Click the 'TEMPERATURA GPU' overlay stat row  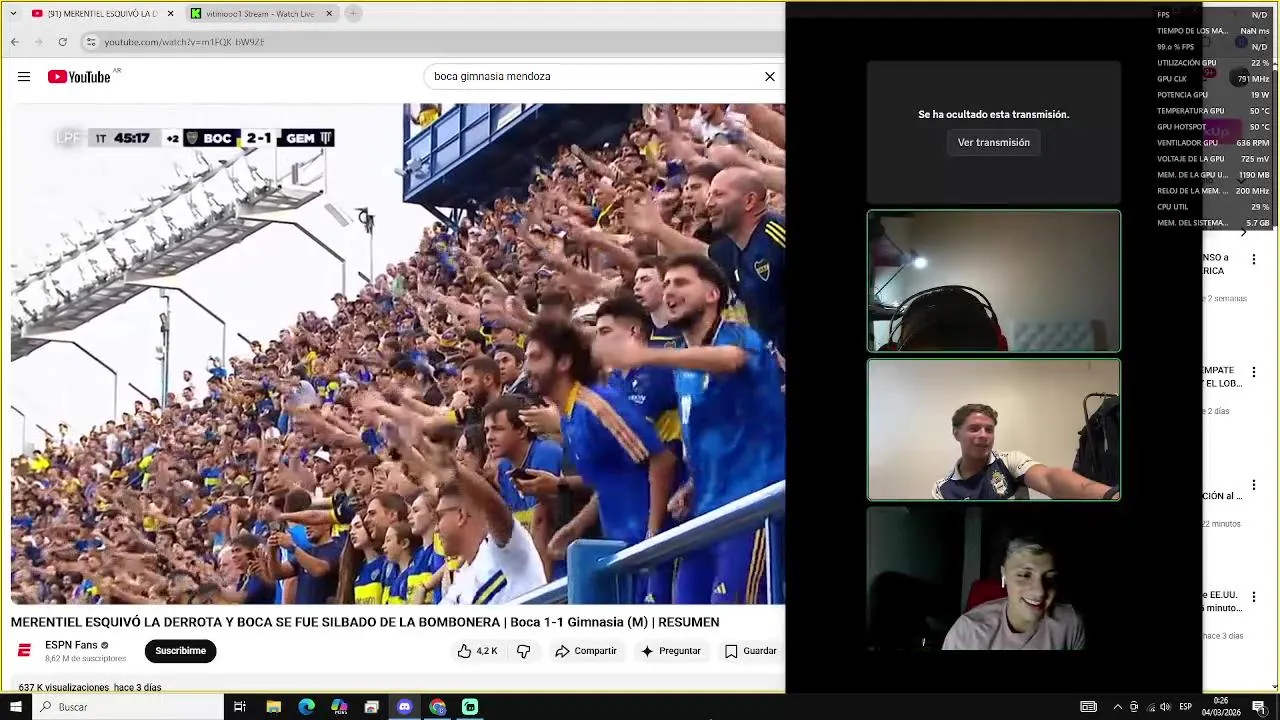pyautogui.click(x=1213, y=111)
